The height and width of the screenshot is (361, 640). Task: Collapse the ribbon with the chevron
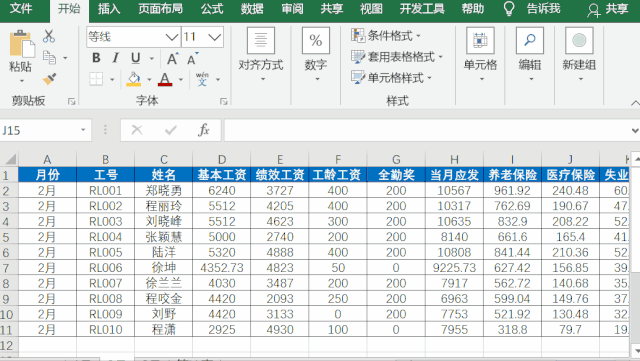click(635, 103)
